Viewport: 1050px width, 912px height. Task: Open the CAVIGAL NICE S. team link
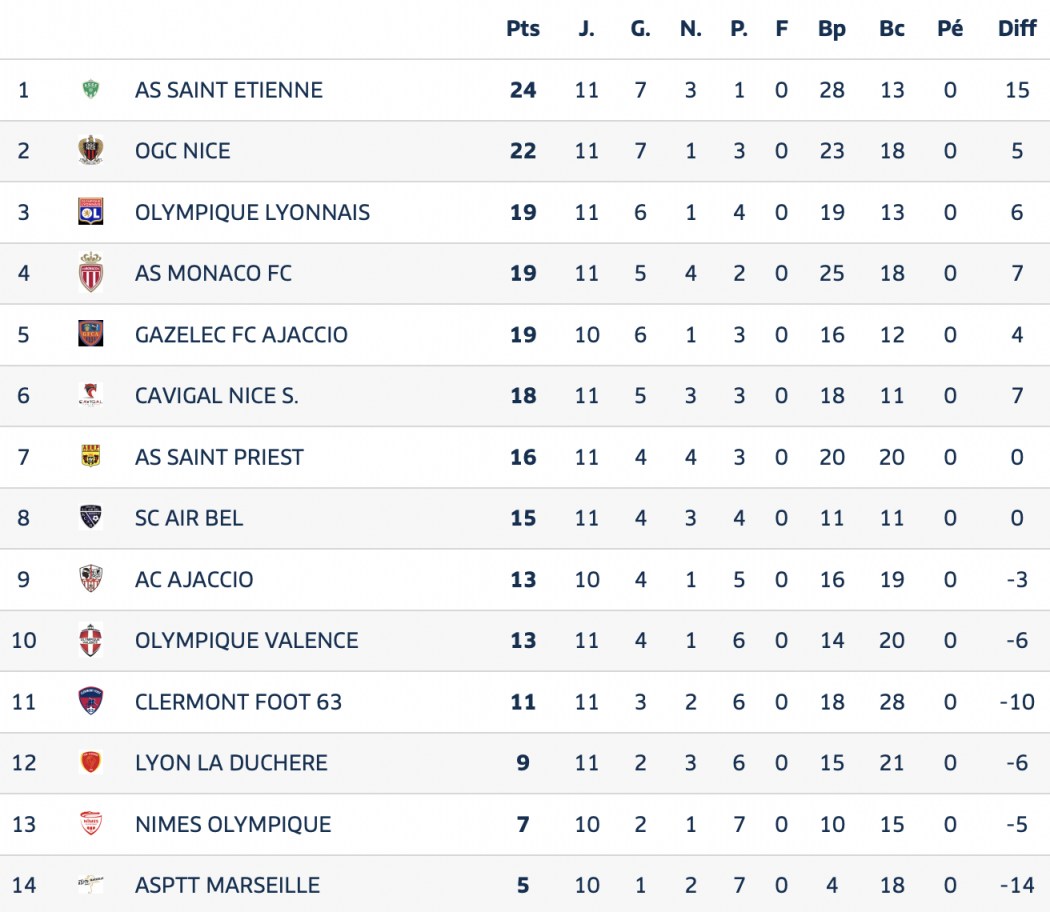coord(216,396)
